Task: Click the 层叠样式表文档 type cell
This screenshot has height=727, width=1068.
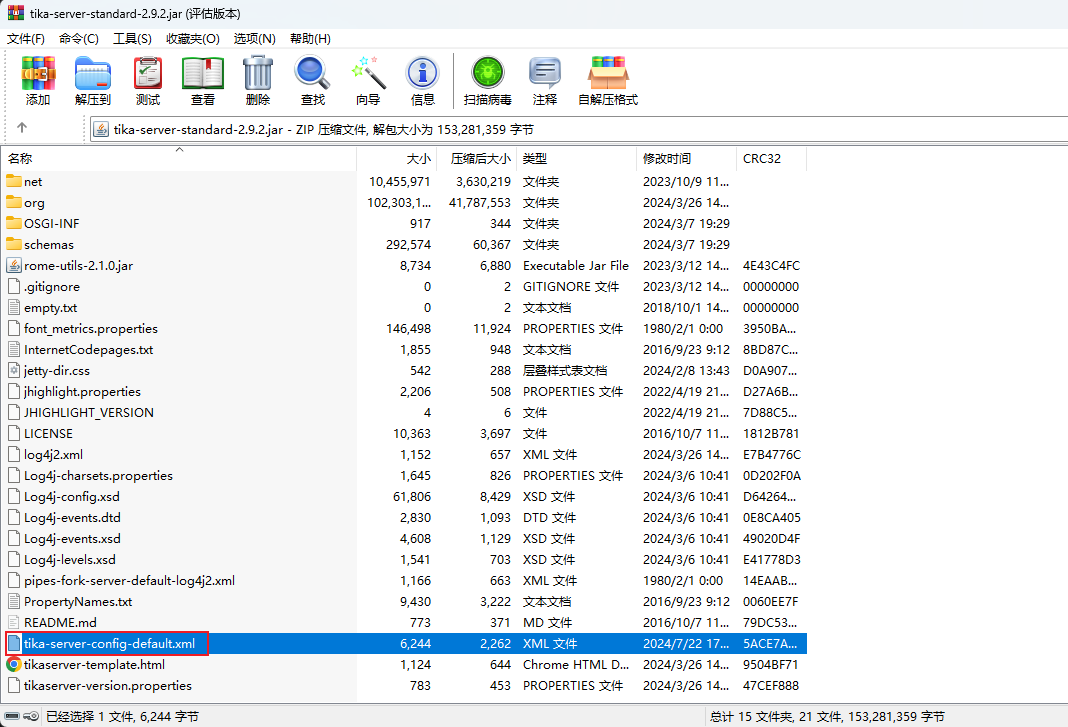Action: tap(565, 371)
